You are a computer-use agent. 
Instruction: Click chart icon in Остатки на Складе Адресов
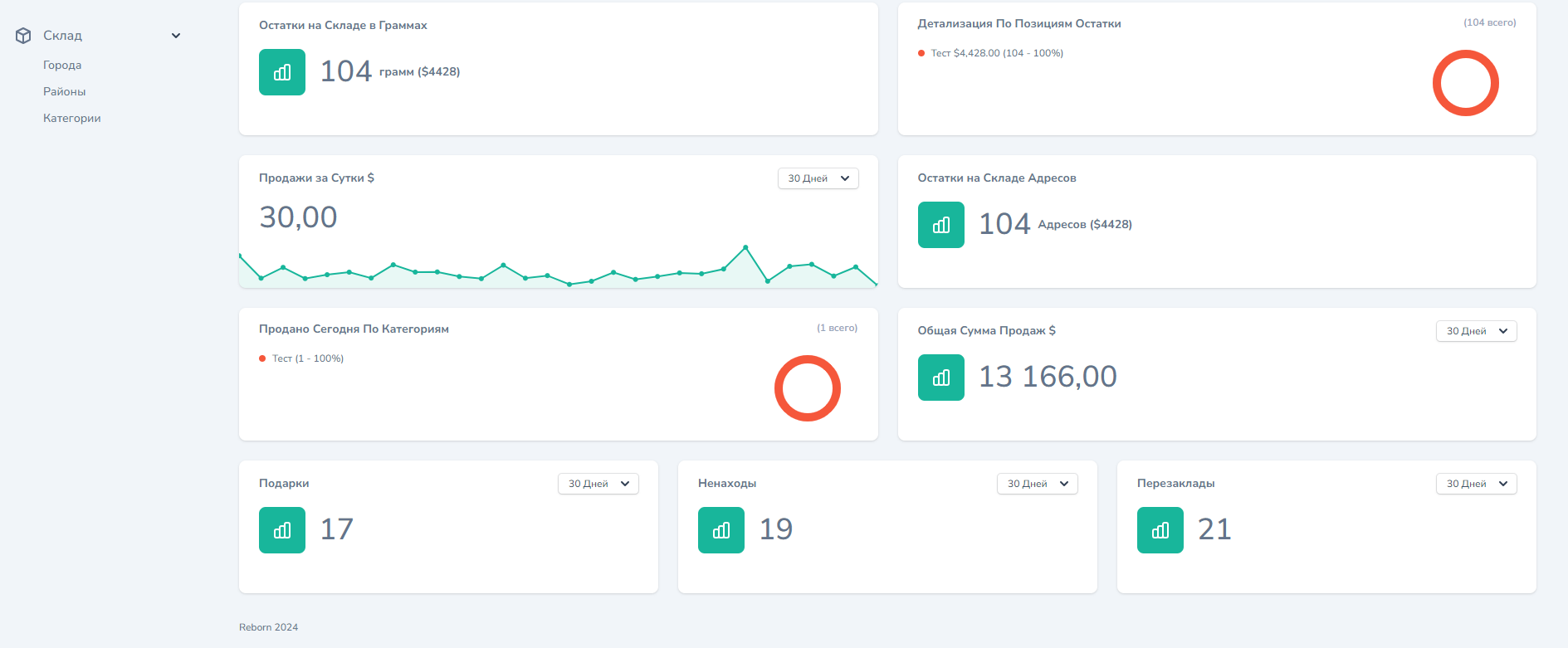click(x=940, y=225)
